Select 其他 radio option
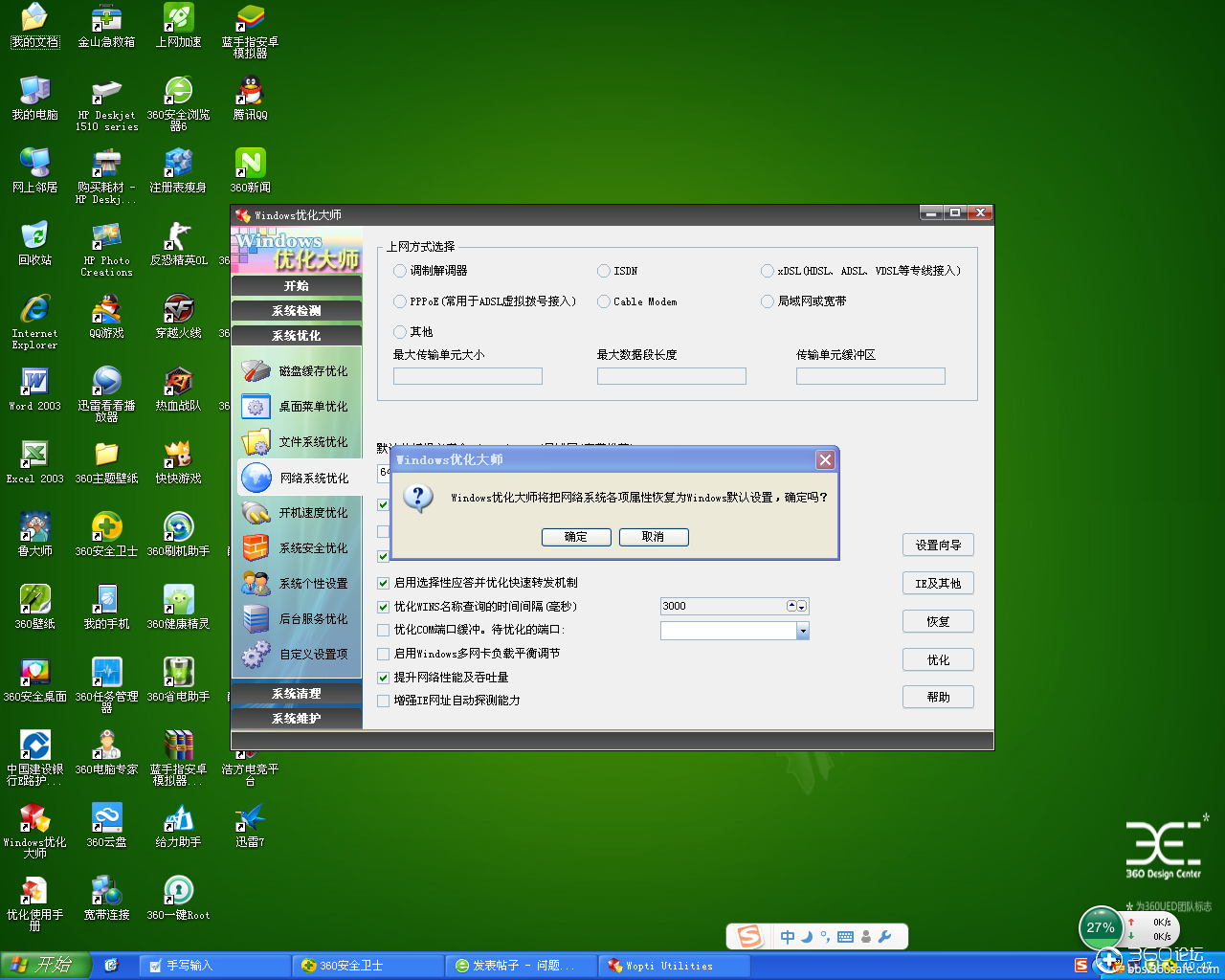The height and width of the screenshot is (980, 1225). pyautogui.click(x=400, y=332)
